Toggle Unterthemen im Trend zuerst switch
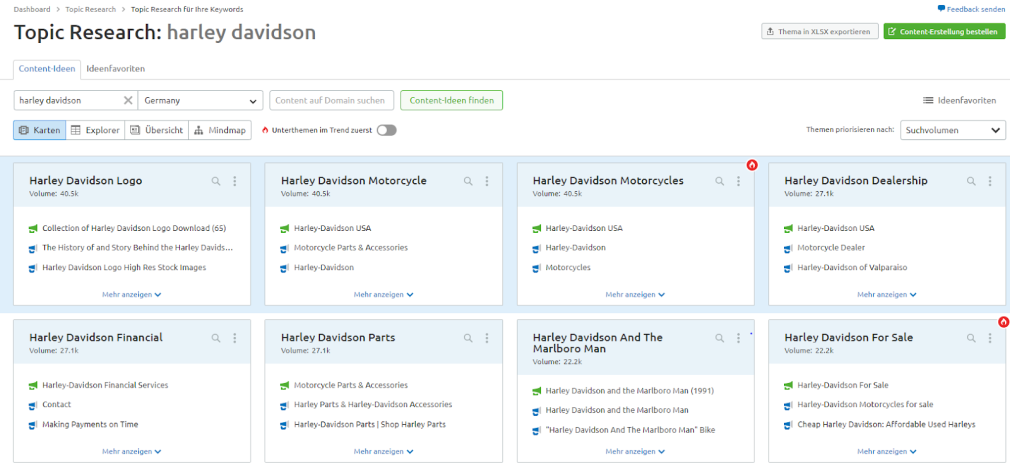Screen dimensions: 1010x467 click(386, 130)
